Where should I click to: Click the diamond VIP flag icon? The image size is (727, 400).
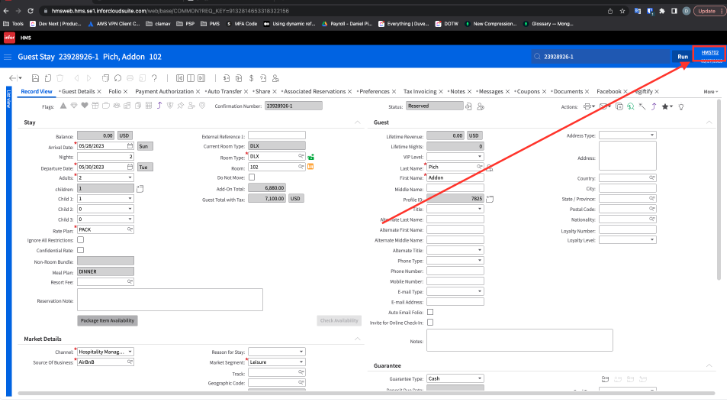[x=74, y=106]
